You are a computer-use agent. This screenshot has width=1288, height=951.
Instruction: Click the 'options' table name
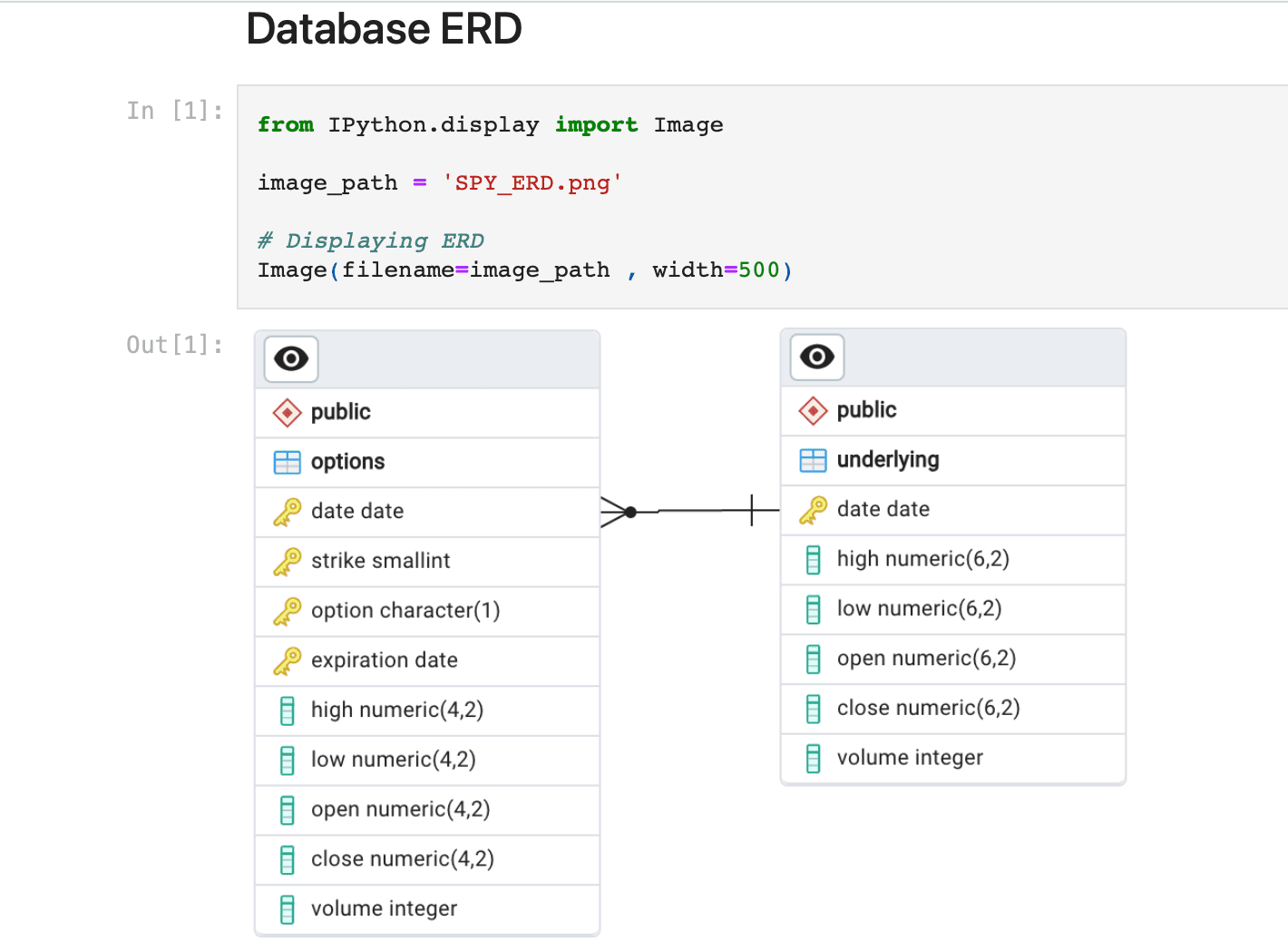pyautogui.click(x=348, y=462)
